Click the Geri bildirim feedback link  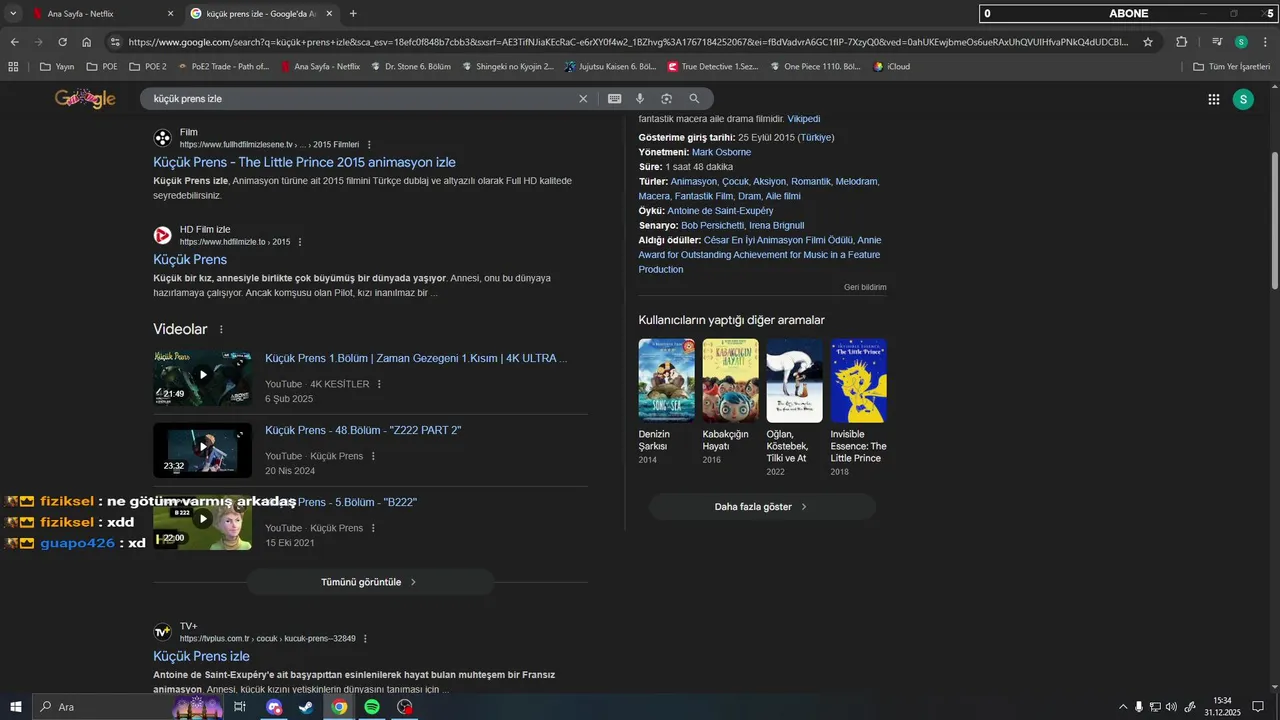[x=865, y=287]
